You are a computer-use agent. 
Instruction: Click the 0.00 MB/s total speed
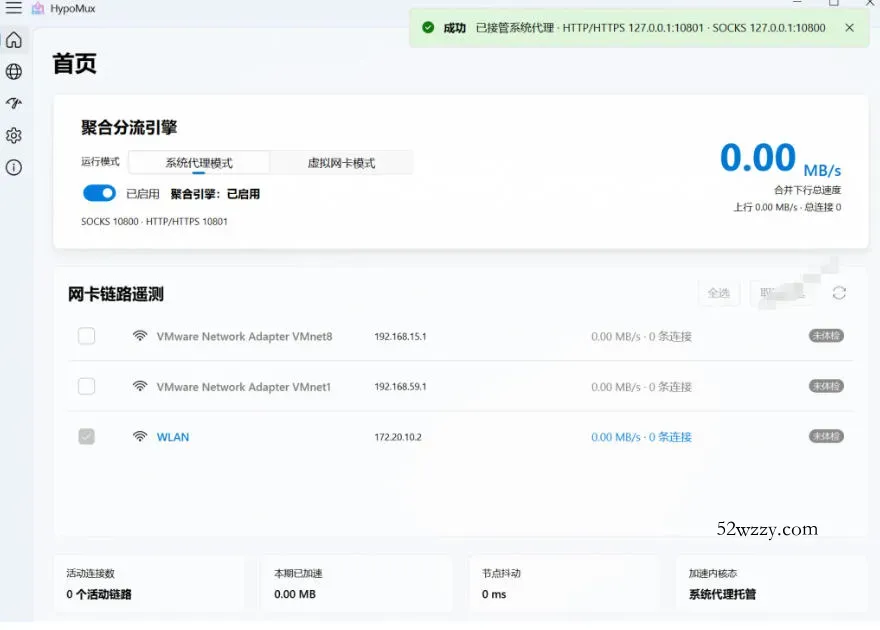pos(781,158)
